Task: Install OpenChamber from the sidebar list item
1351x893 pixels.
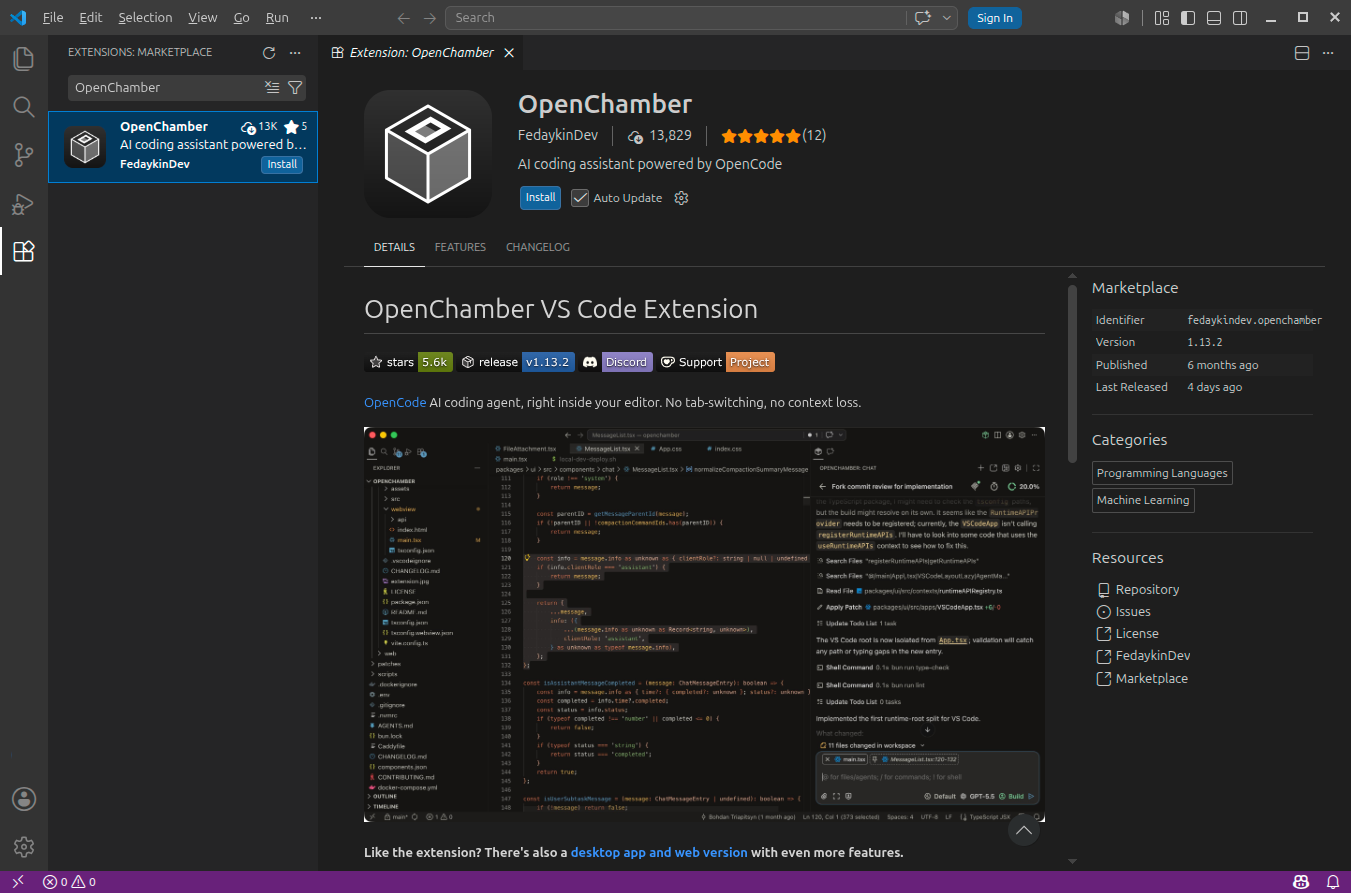Action: pos(282,165)
